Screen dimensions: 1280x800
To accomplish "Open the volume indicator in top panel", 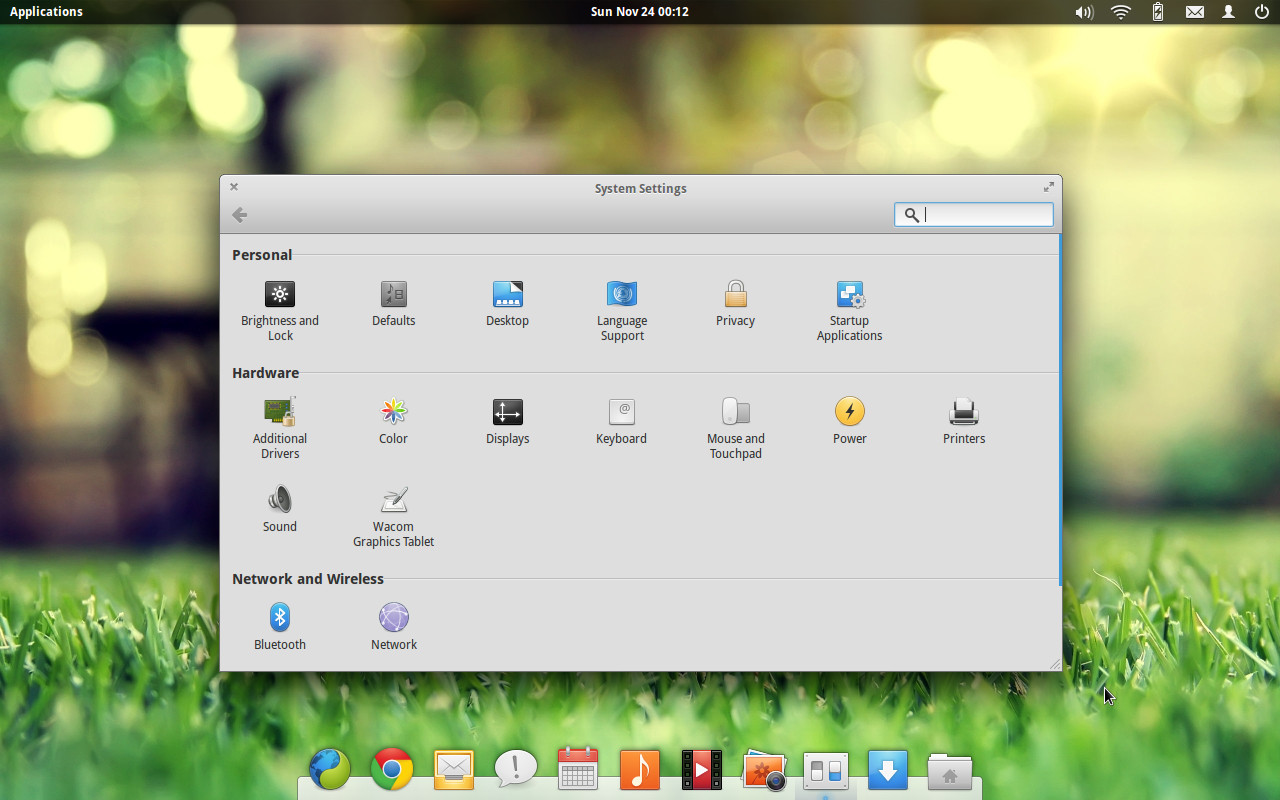I will coord(1084,12).
